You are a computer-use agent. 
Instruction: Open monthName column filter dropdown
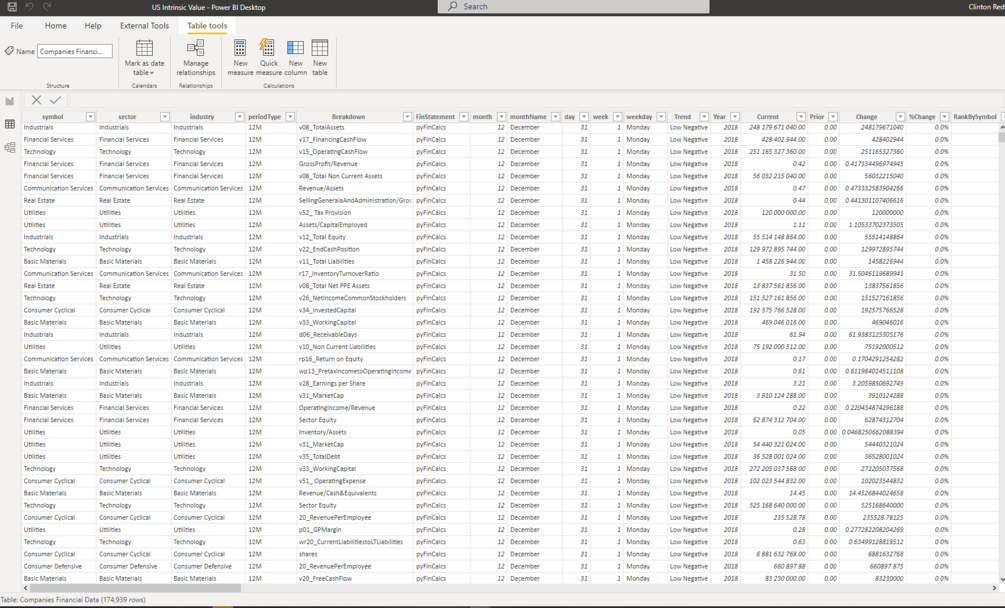pyautogui.click(x=556, y=117)
